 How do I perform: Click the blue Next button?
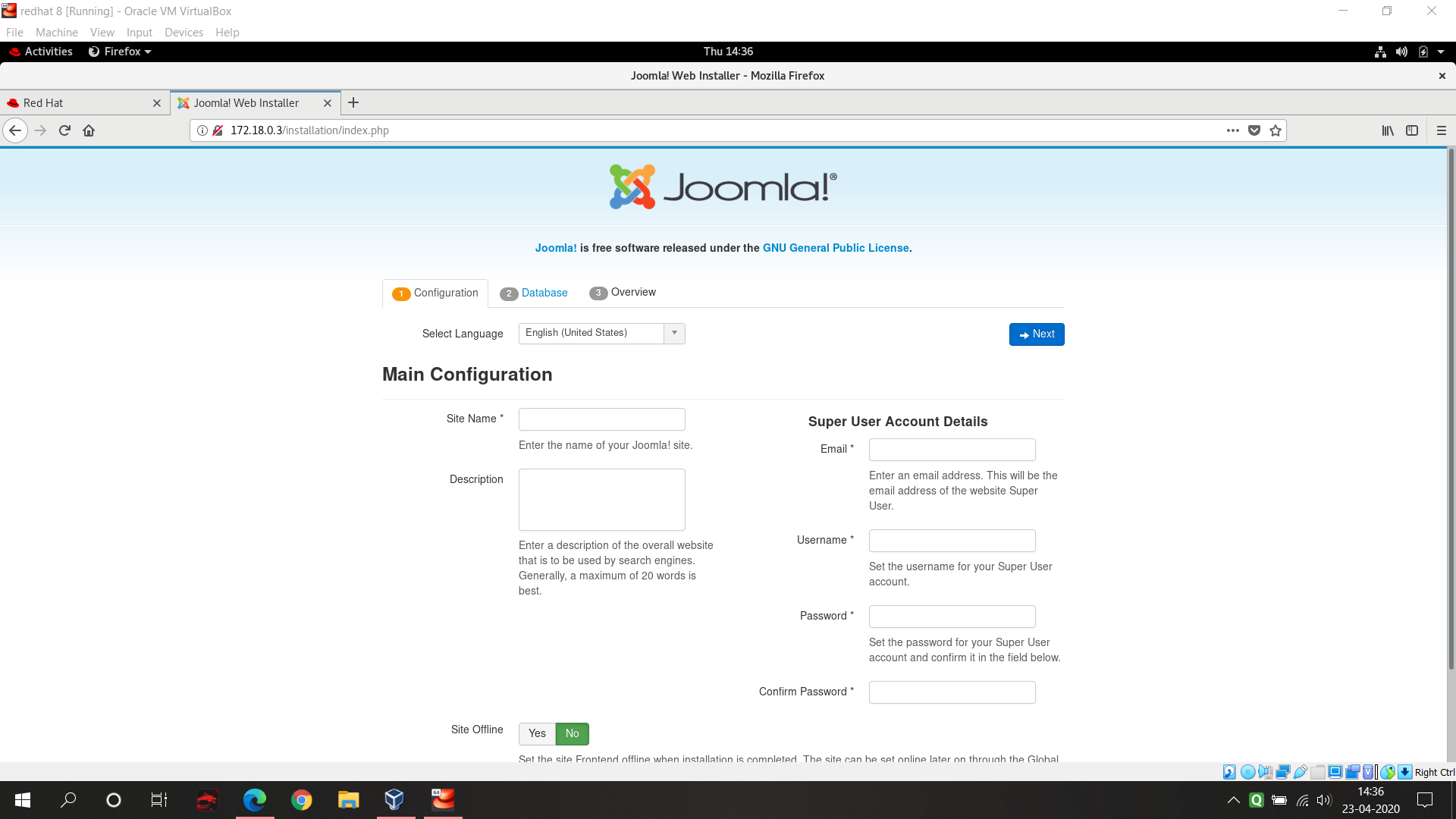pos(1036,334)
